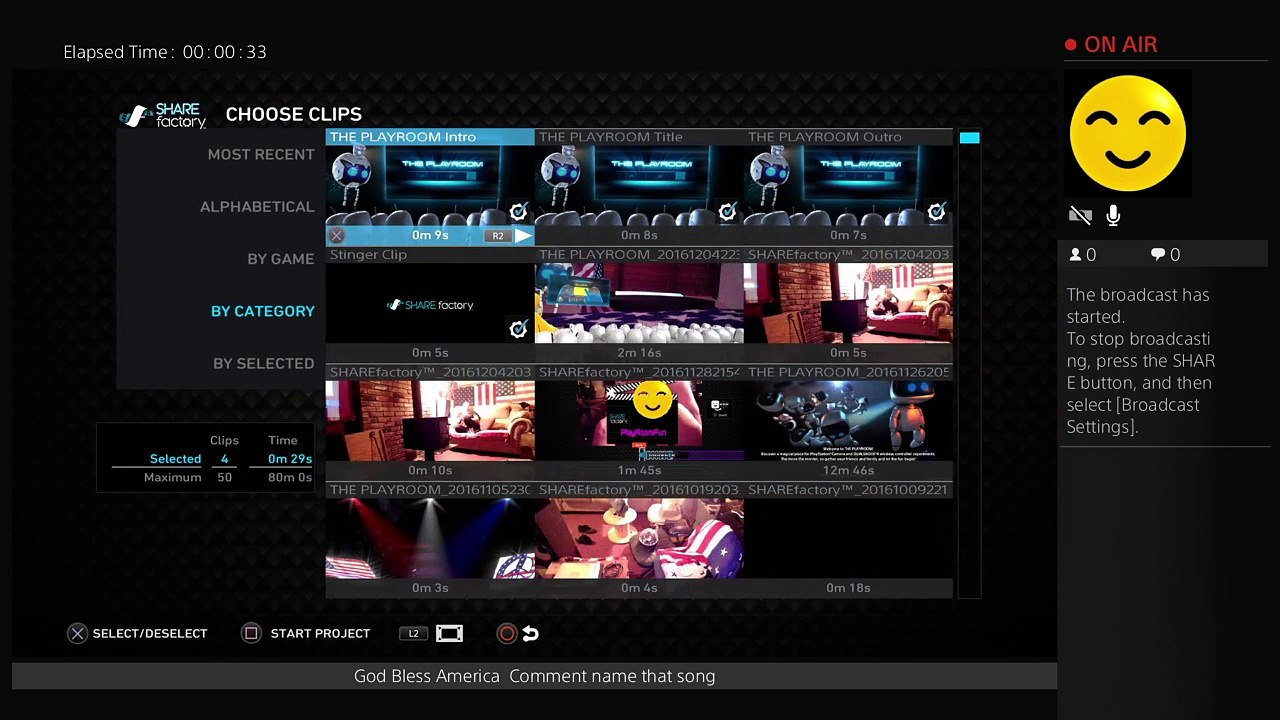The width and height of the screenshot is (1280, 720).
Task: Select THE PLAYROOM Outro clip thumbnail
Action: pos(848,186)
